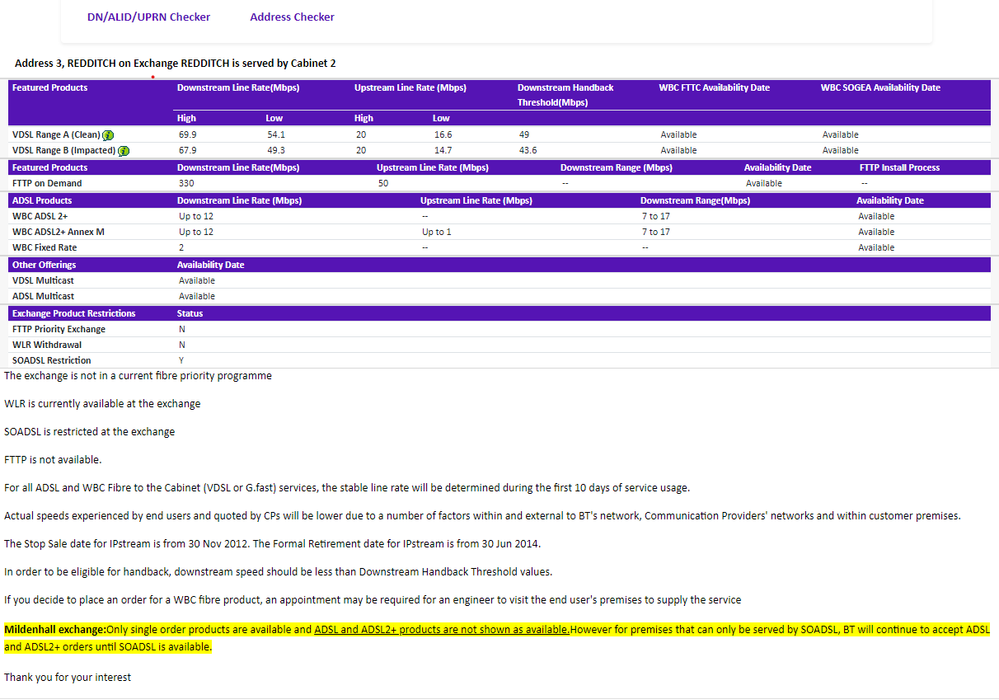The image size is (999, 700).
Task: Click the ADSL Products section header
Action: click(42, 200)
